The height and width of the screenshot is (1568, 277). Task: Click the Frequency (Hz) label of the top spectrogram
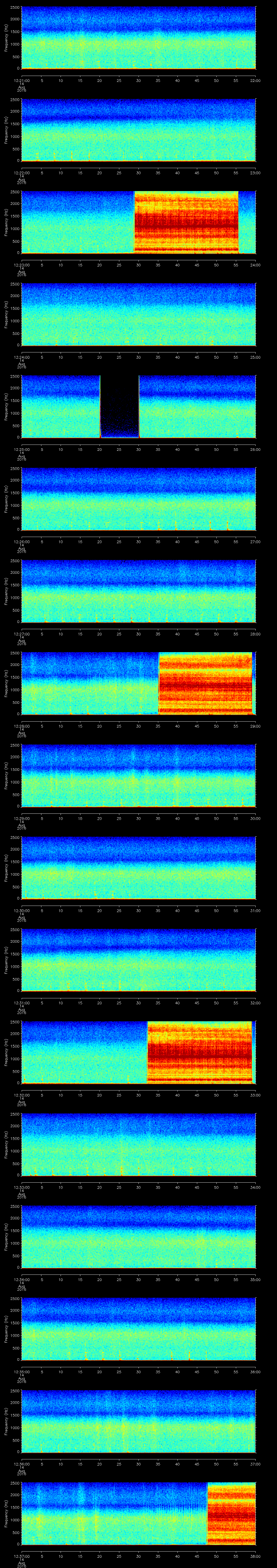tap(6, 38)
